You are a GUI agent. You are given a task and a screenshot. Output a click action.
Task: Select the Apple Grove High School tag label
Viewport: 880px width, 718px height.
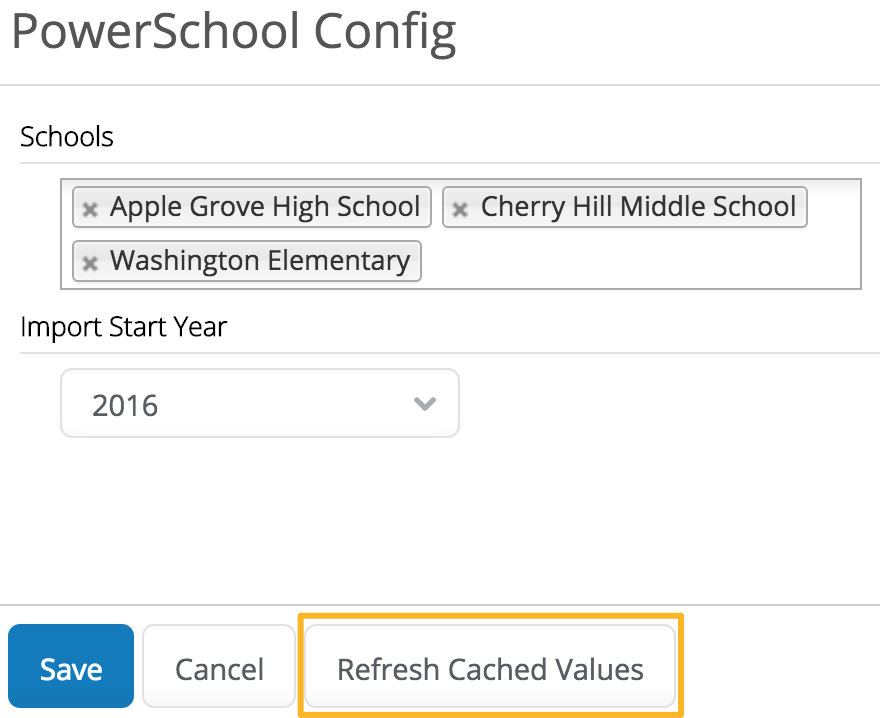(x=264, y=207)
